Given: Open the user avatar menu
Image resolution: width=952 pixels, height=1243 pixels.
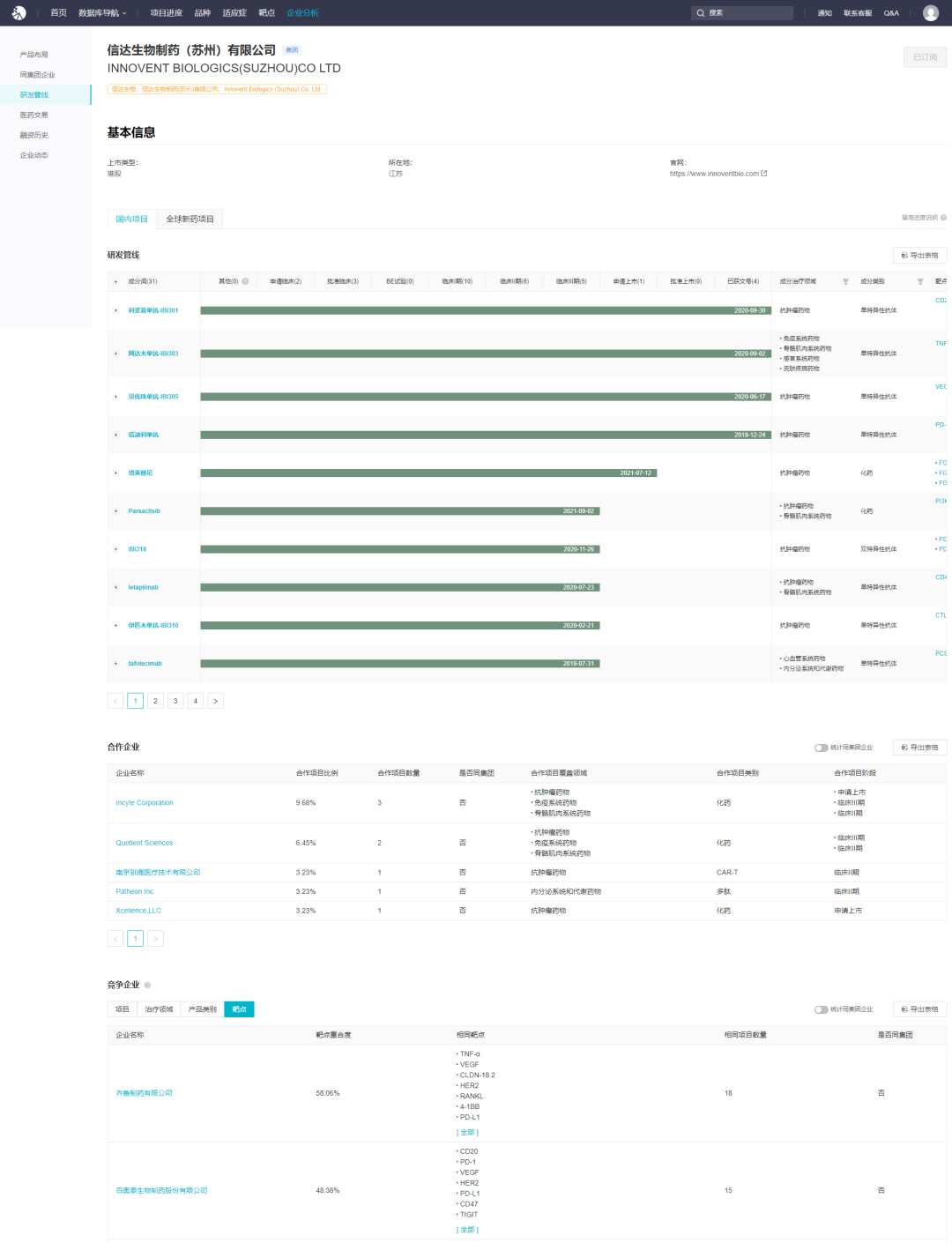Looking at the screenshot, I should tap(931, 13).
